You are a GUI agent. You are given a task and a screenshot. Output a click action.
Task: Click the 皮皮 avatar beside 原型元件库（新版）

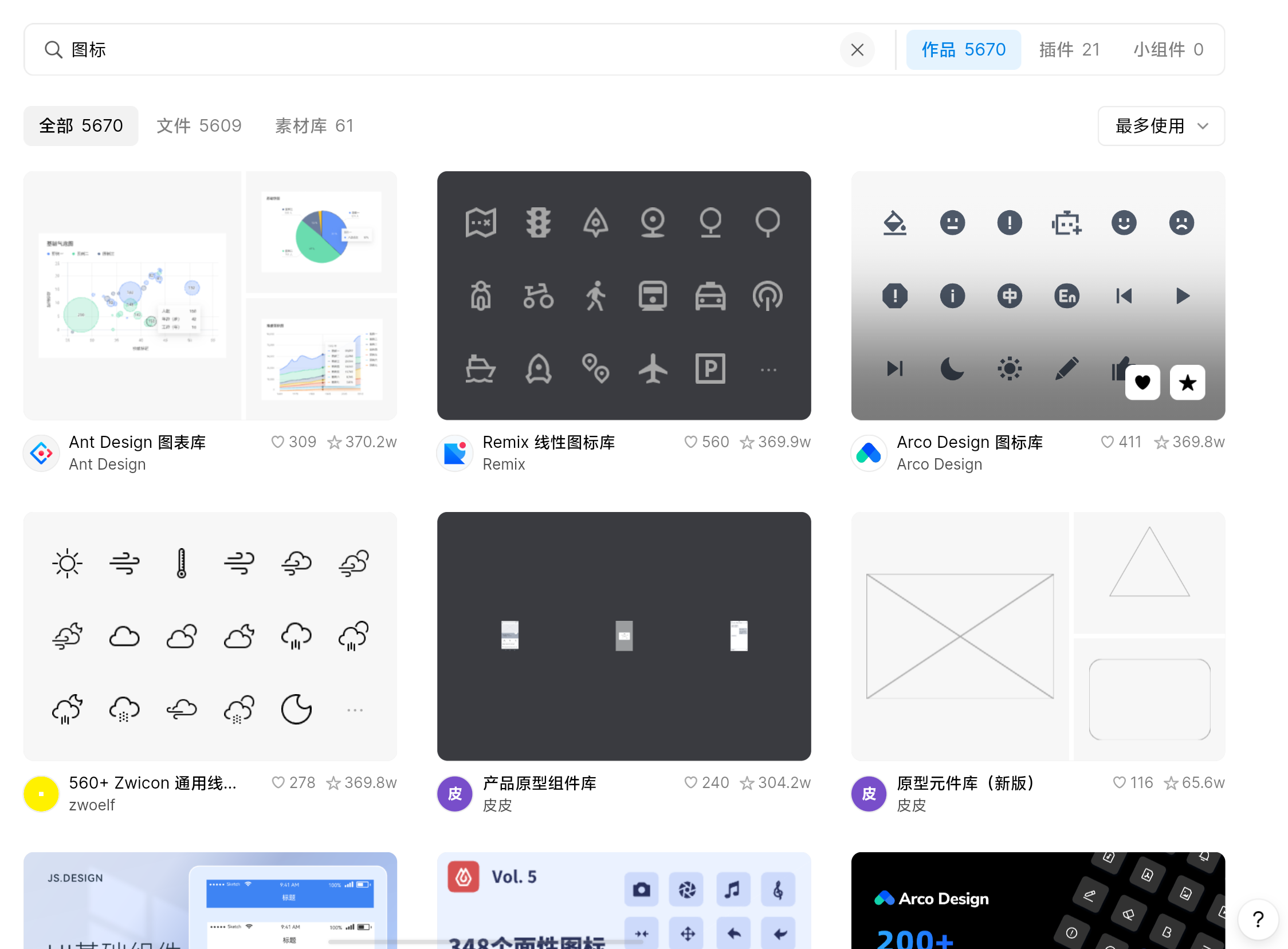point(869,794)
